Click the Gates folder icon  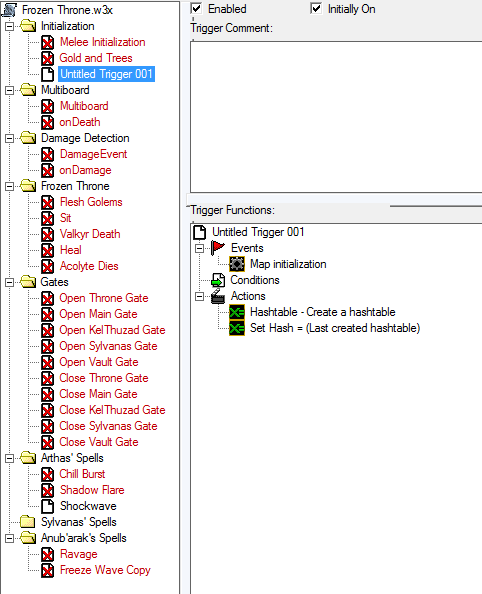coord(28,282)
